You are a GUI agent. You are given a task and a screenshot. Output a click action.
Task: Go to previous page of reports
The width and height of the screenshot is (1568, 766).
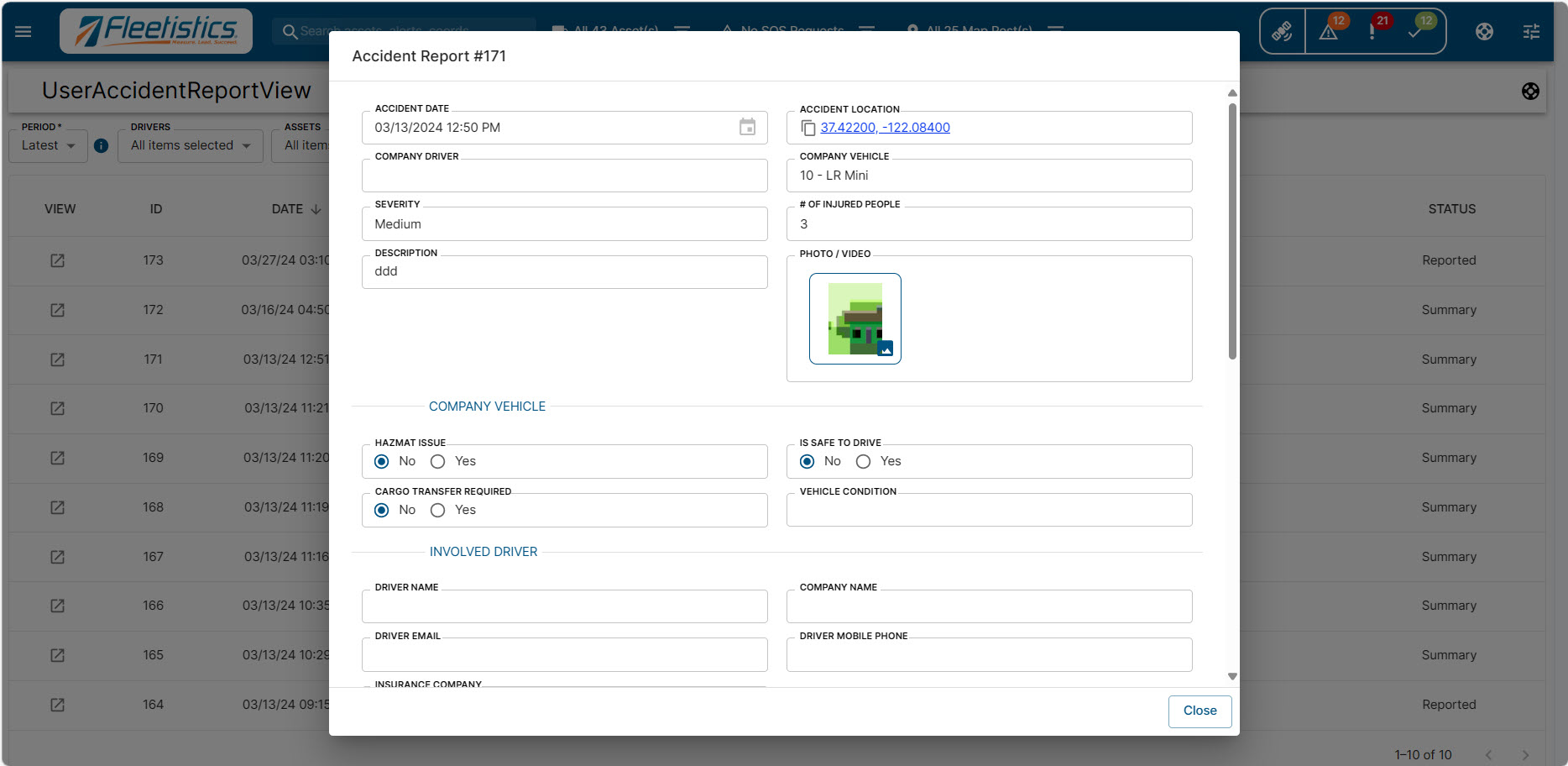tap(1488, 754)
